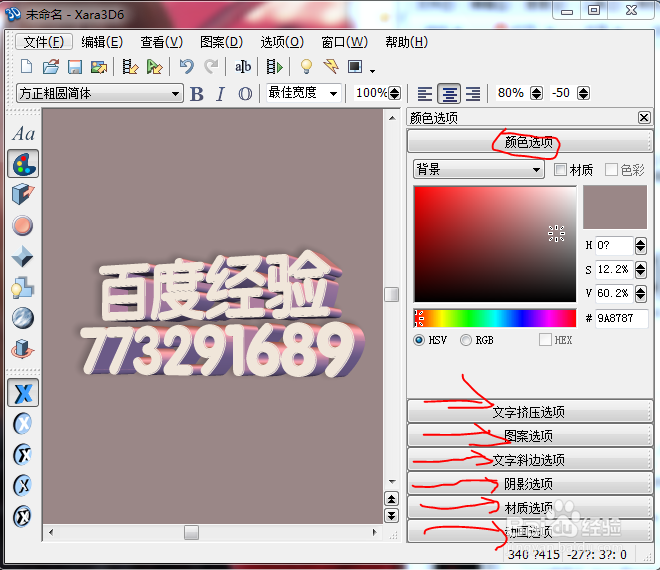Select the color palette tool icon

[23, 163]
